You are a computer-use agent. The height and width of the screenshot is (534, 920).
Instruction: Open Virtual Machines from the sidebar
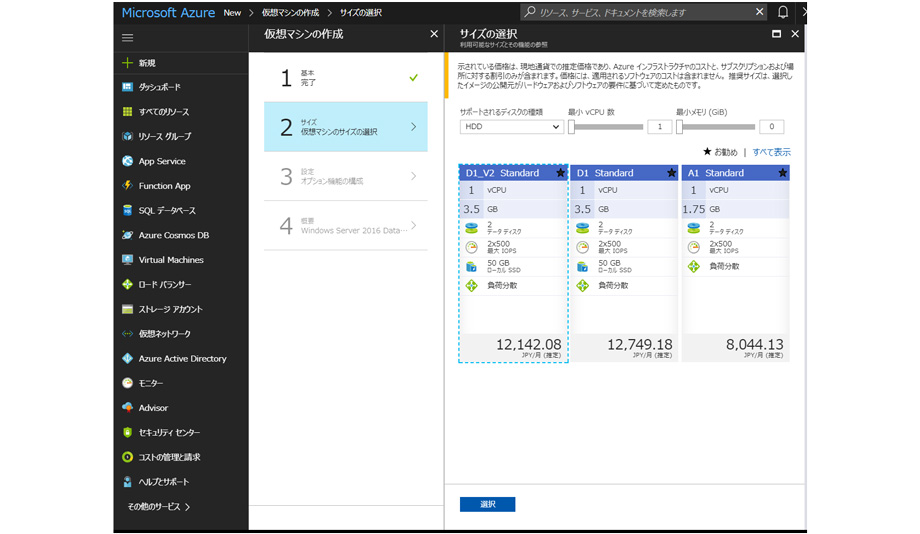(170, 260)
